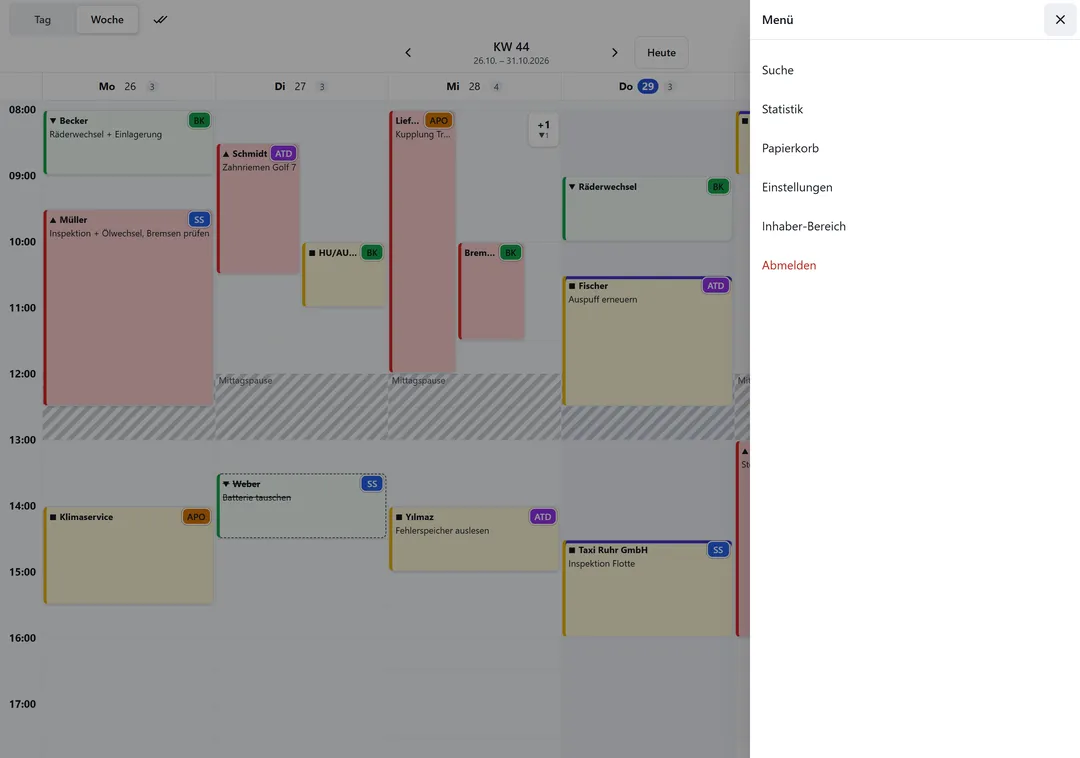This screenshot has height=758, width=1080.
Task: Click the SS badge on Müller appointment
Action: 199,220
